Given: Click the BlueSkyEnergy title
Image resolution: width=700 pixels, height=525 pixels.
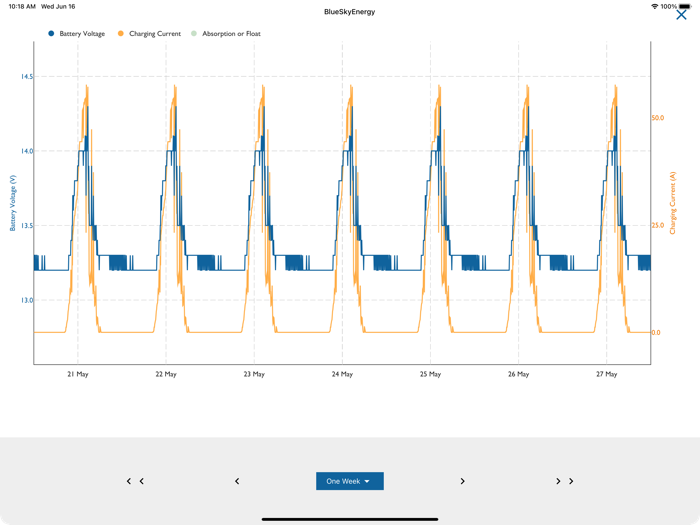Looking at the screenshot, I should [x=349, y=12].
